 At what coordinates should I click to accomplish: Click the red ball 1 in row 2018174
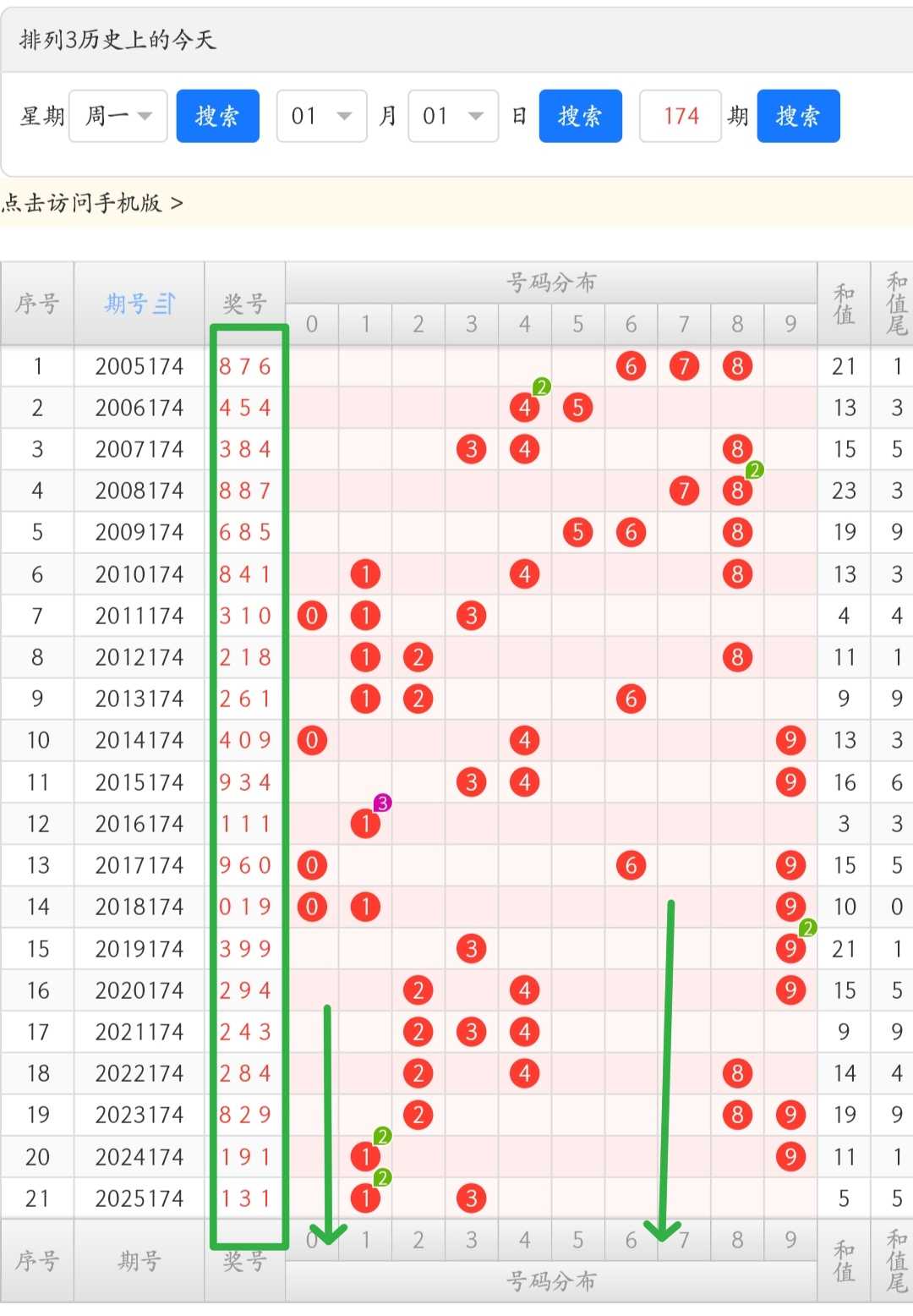click(365, 907)
